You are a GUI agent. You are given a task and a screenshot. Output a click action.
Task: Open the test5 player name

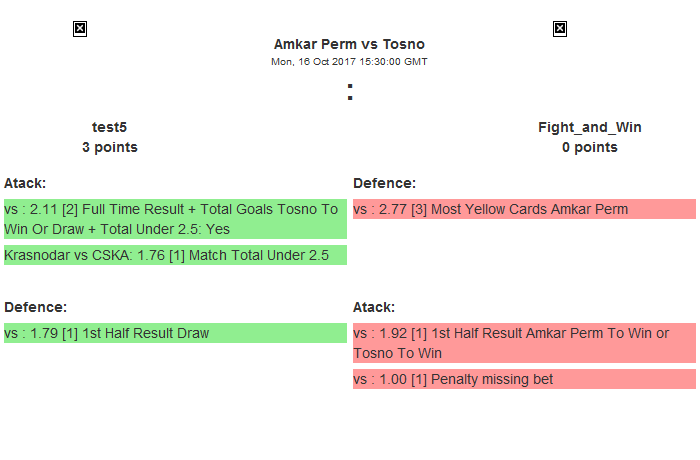point(110,127)
